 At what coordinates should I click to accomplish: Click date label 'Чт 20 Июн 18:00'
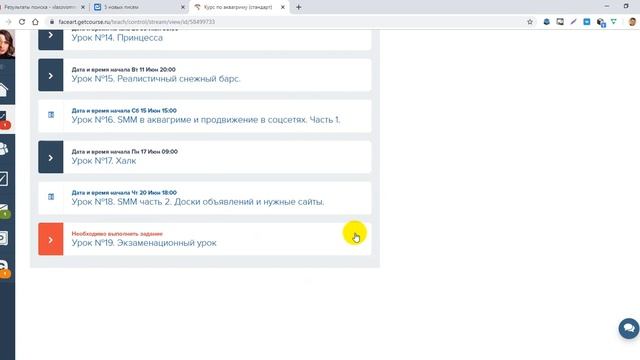pos(154,193)
